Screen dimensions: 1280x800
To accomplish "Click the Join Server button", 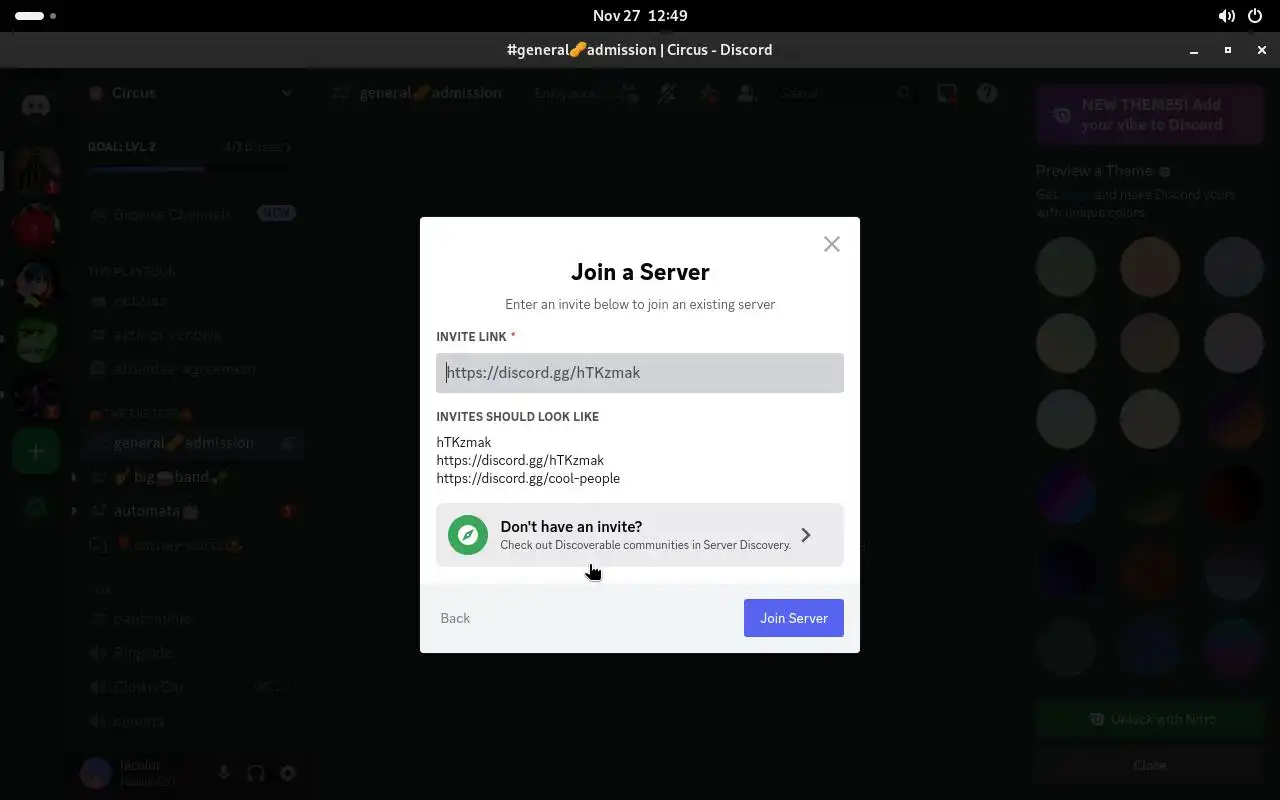I will (794, 618).
